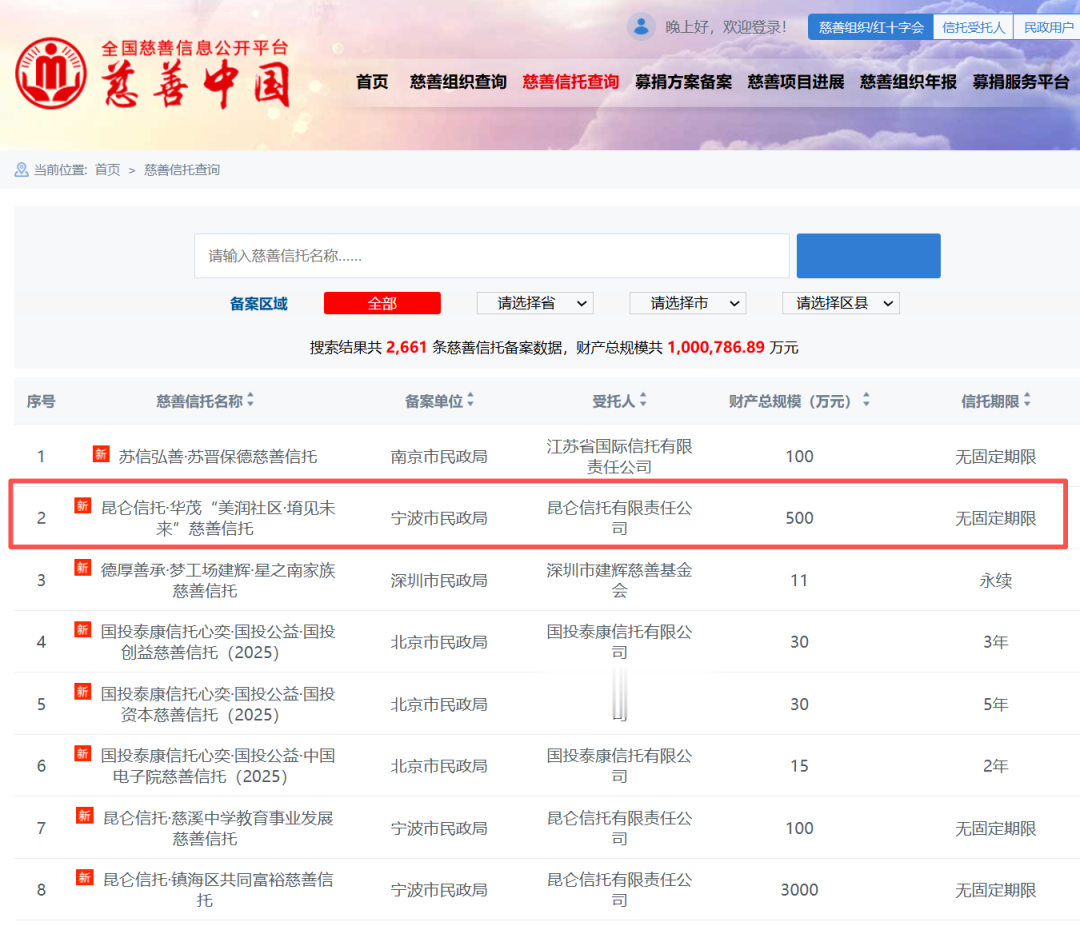This screenshot has width=1080, height=926.
Task: Sort by 财产总规模 column arrows
Action: click(866, 400)
